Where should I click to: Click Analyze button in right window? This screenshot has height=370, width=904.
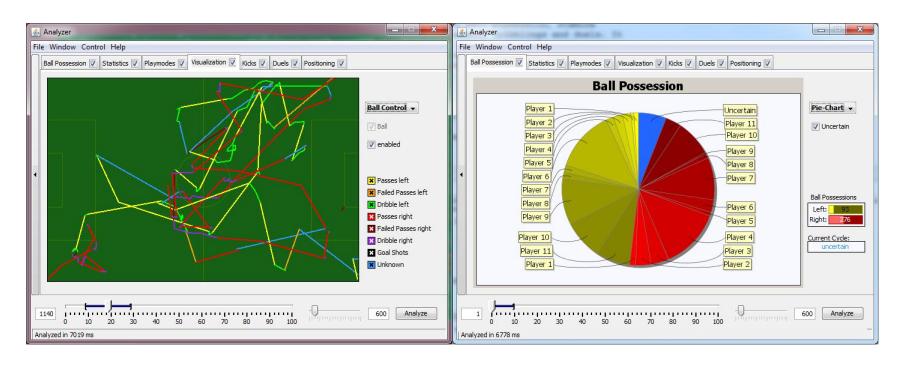pos(842,314)
